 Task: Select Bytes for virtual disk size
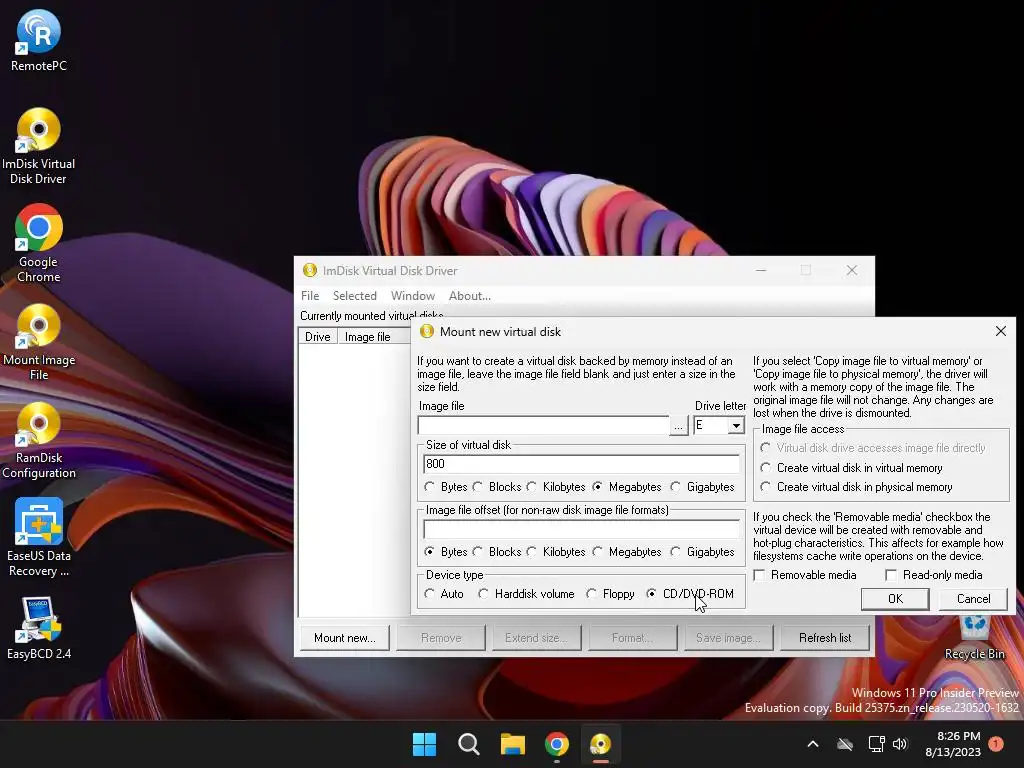(446, 487)
